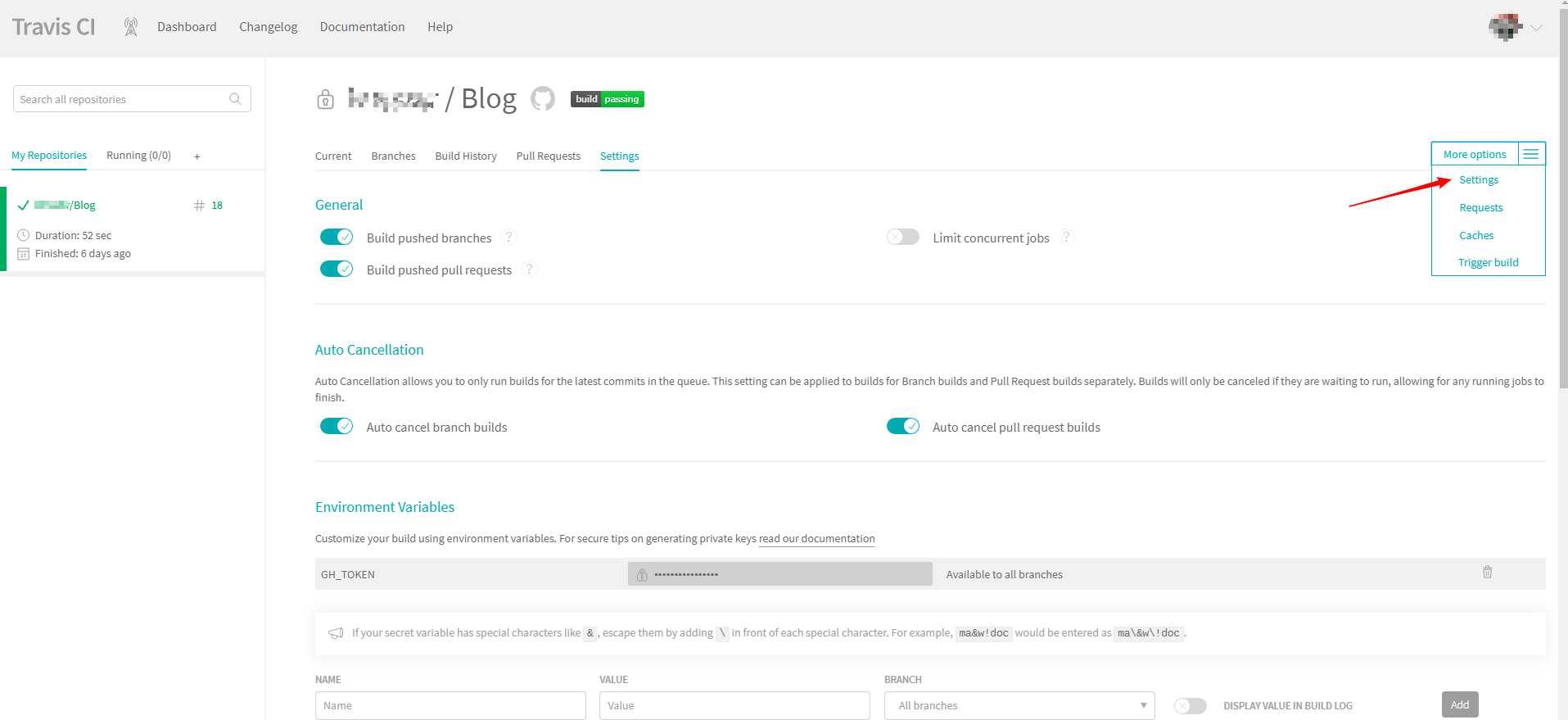Click the Blog repository title

point(489,99)
